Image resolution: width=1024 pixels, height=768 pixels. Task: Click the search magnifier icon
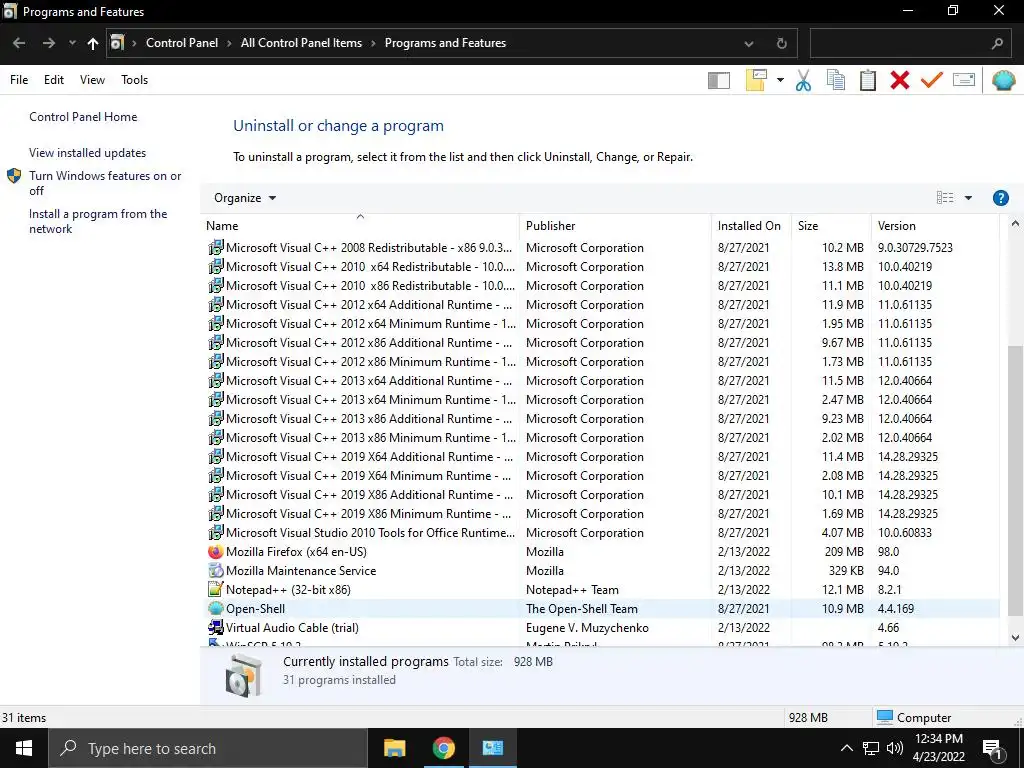click(997, 44)
